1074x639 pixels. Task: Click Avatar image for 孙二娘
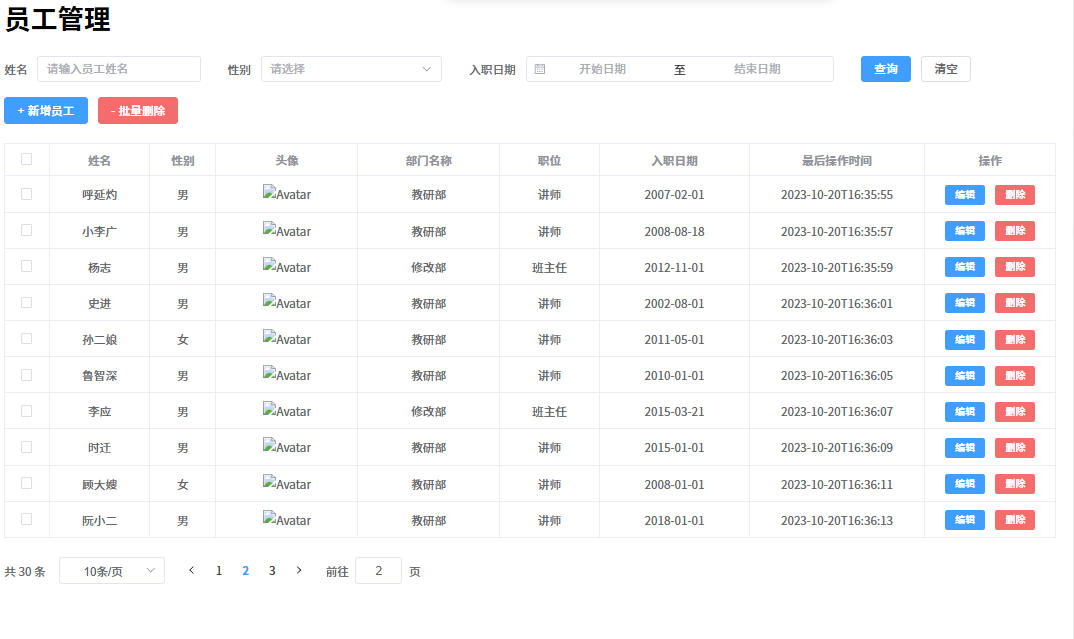point(287,338)
